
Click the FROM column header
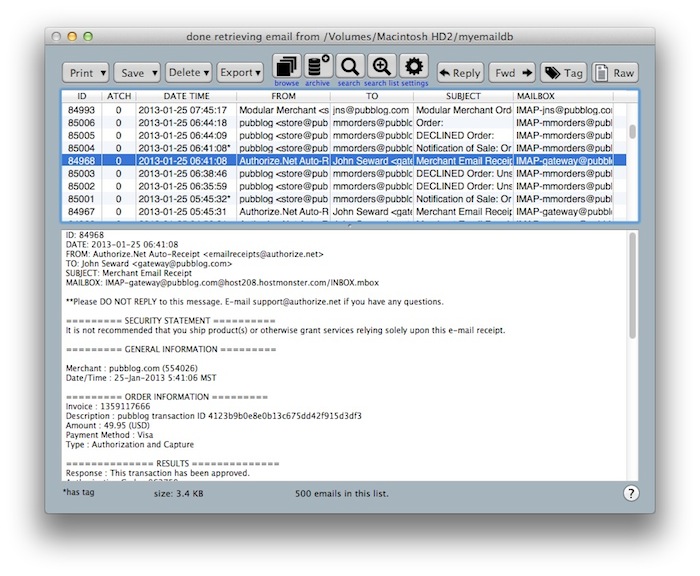coord(283,97)
